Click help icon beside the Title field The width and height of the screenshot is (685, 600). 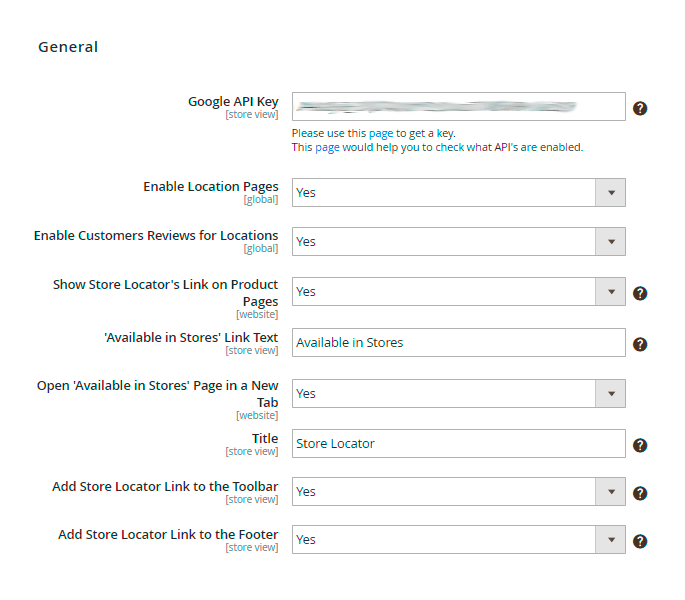click(x=640, y=445)
